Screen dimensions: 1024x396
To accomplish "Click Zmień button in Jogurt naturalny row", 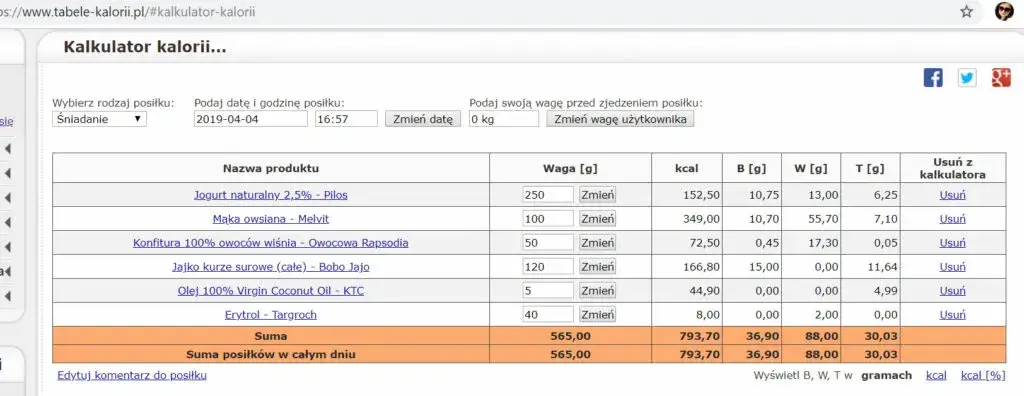I will point(598,195).
